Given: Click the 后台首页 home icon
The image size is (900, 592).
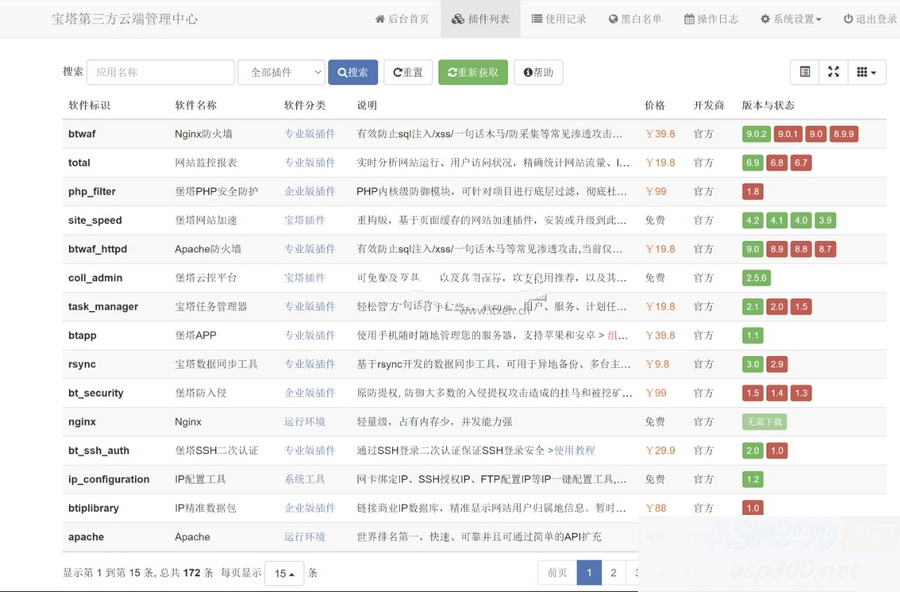Looking at the screenshot, I should (379, 18).
